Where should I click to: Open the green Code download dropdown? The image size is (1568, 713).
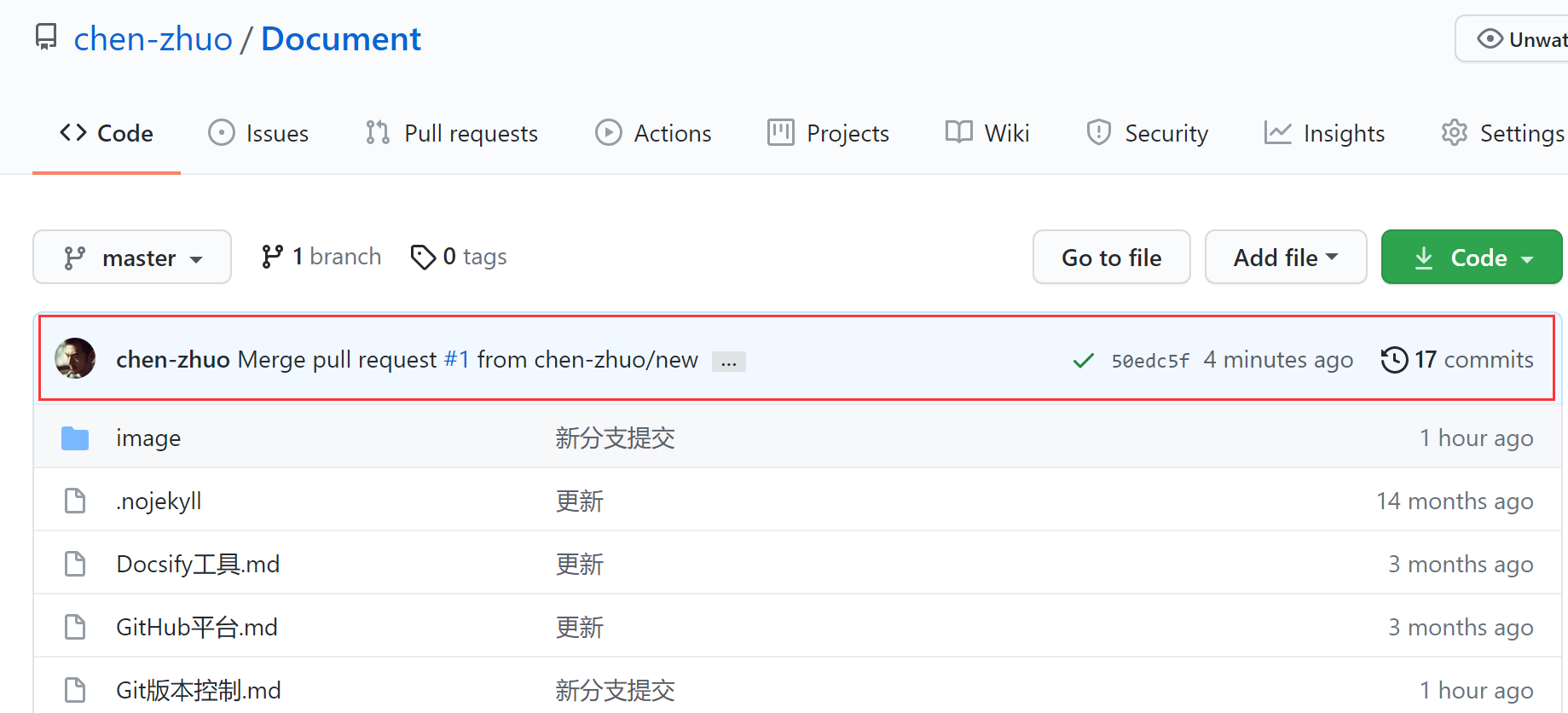point(1471,258)
